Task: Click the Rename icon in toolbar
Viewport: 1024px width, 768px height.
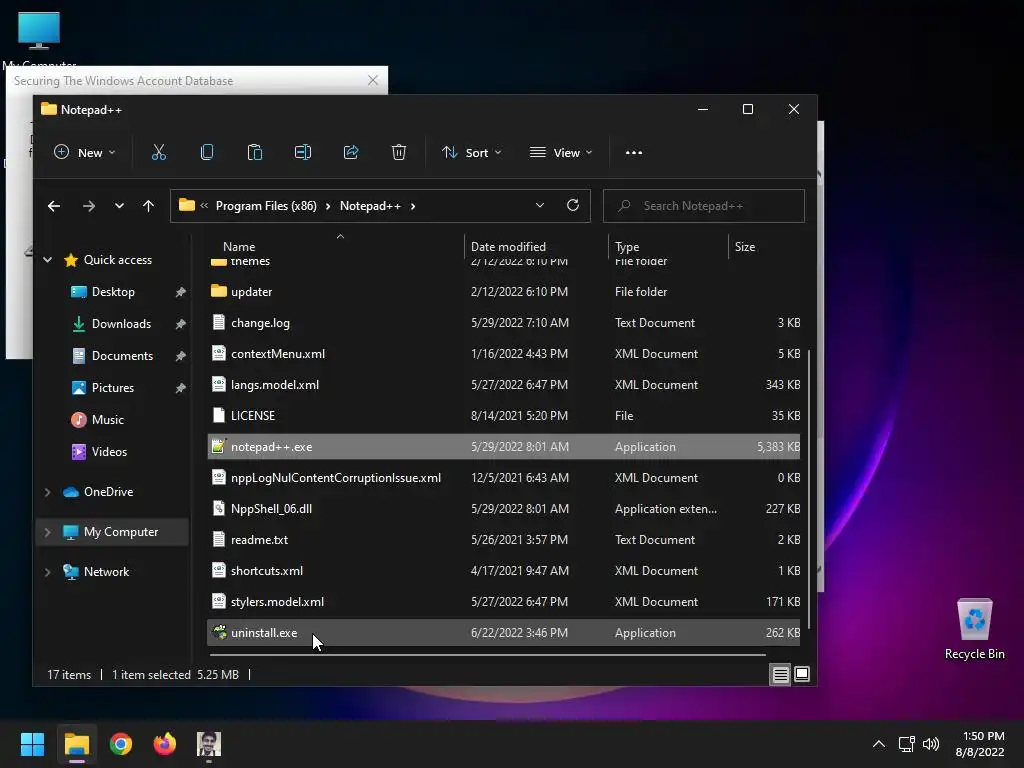Action: [x=303, y=152]
